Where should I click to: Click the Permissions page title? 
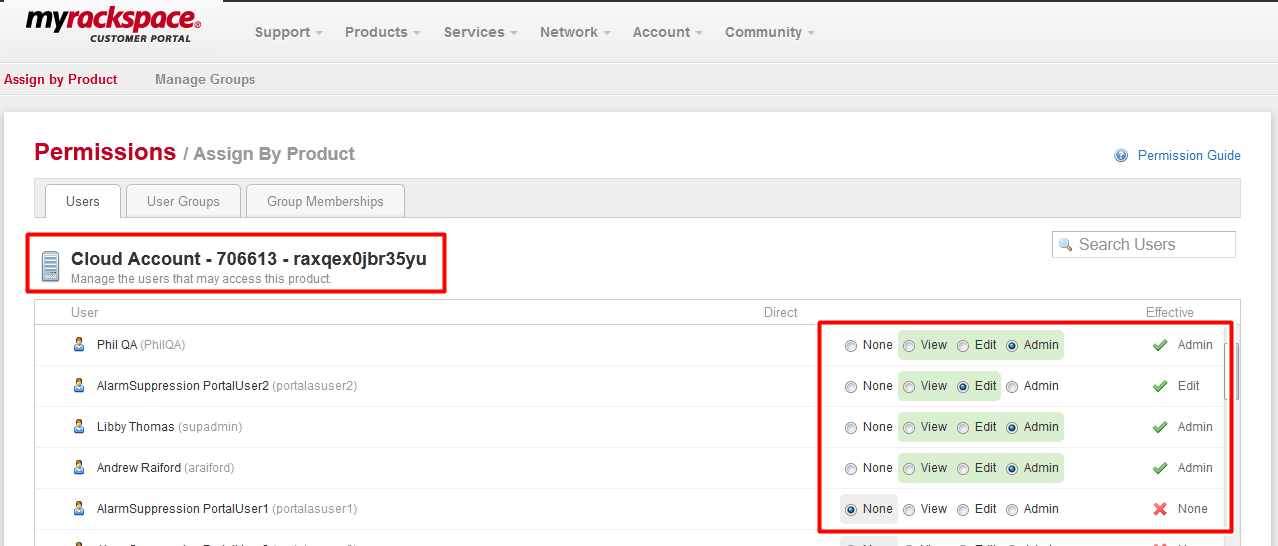pyautogui.click(x=105, y=152)
